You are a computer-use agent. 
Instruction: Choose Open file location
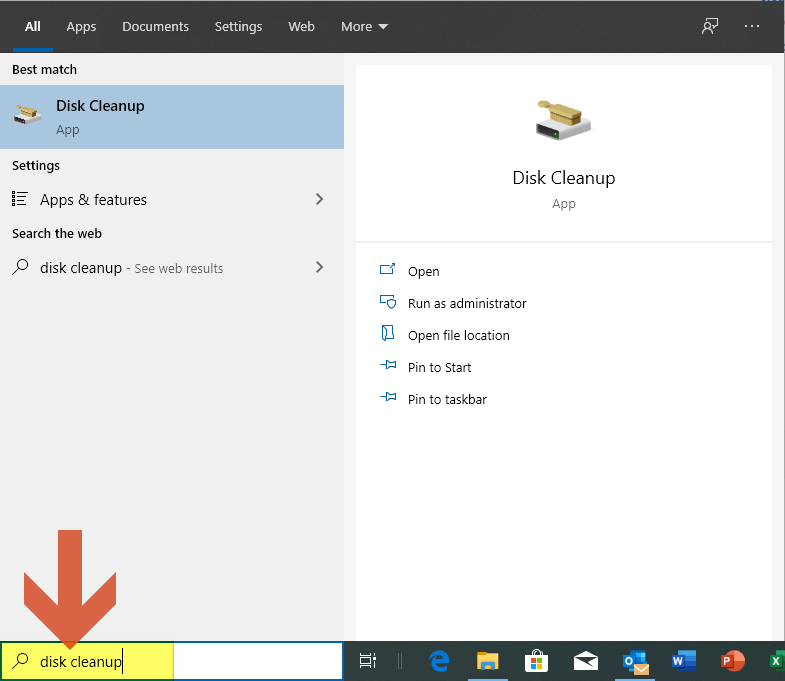(459, 335)
